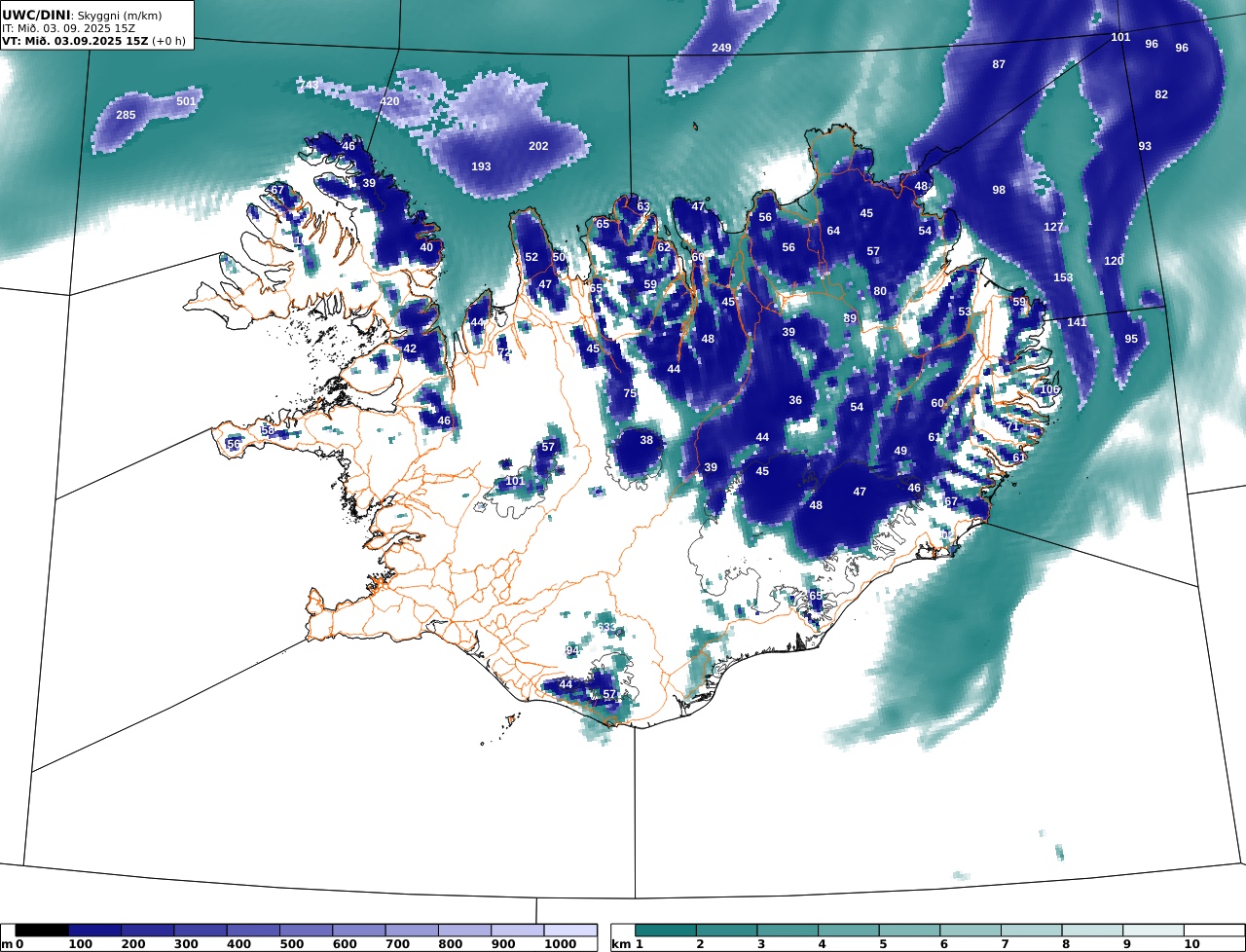Click the visibility value 95

(x=1131, y=339)
